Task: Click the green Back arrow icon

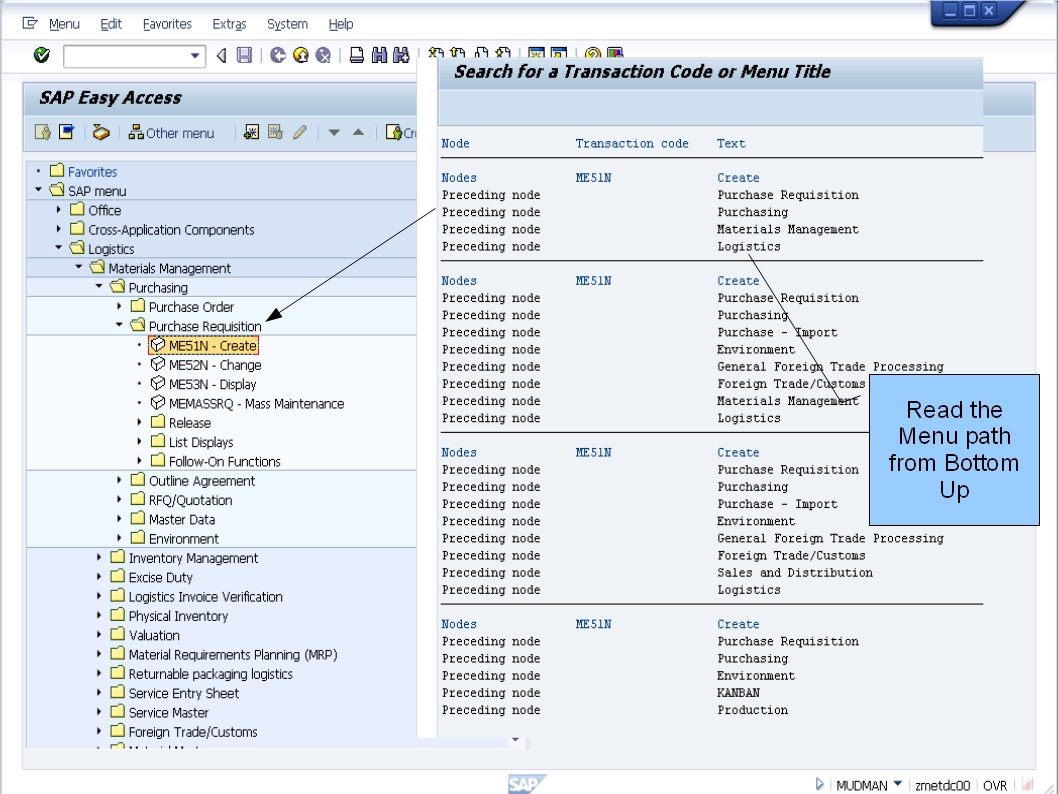Action: point(278,55)
